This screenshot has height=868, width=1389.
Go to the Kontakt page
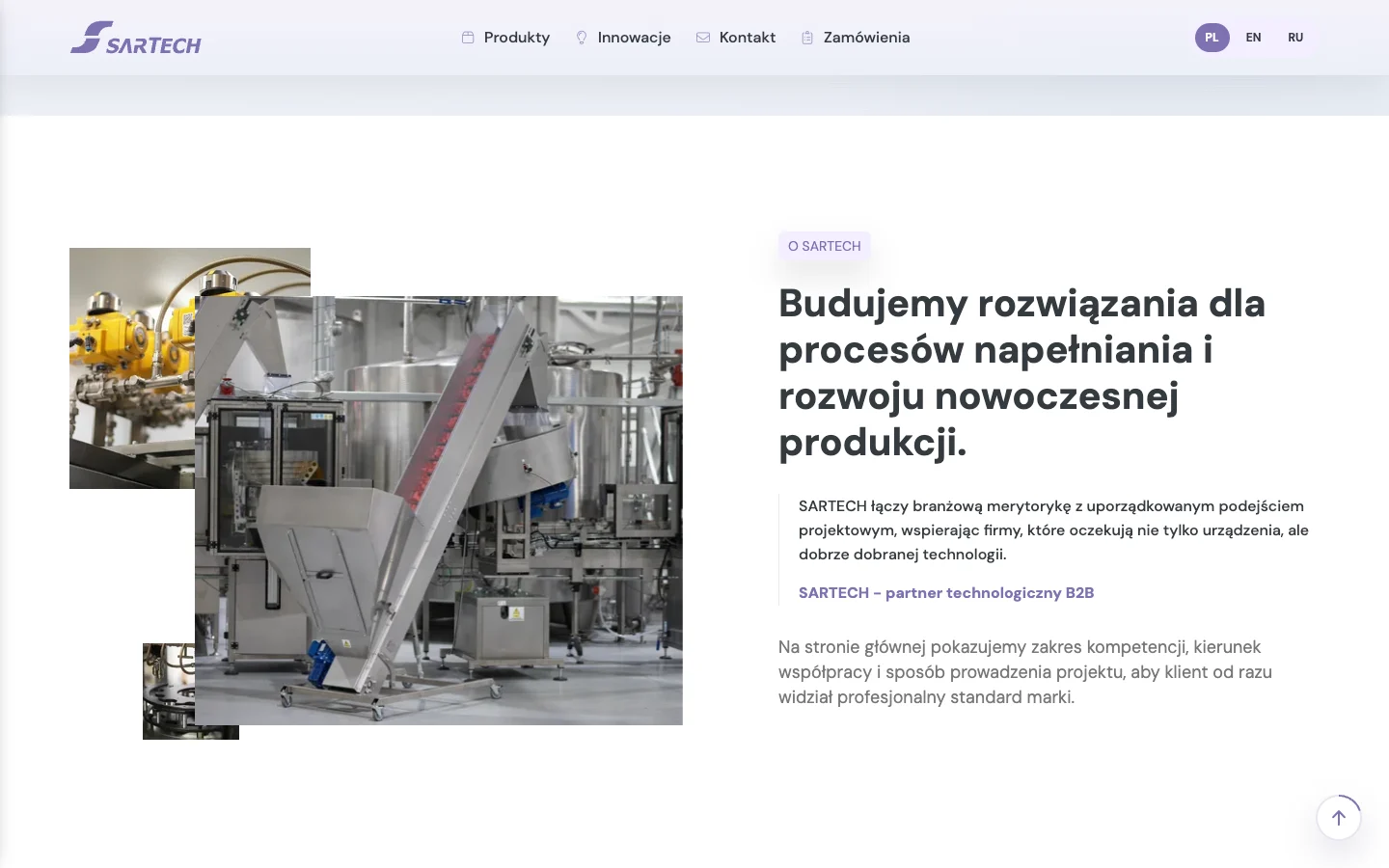pos(748,38)
